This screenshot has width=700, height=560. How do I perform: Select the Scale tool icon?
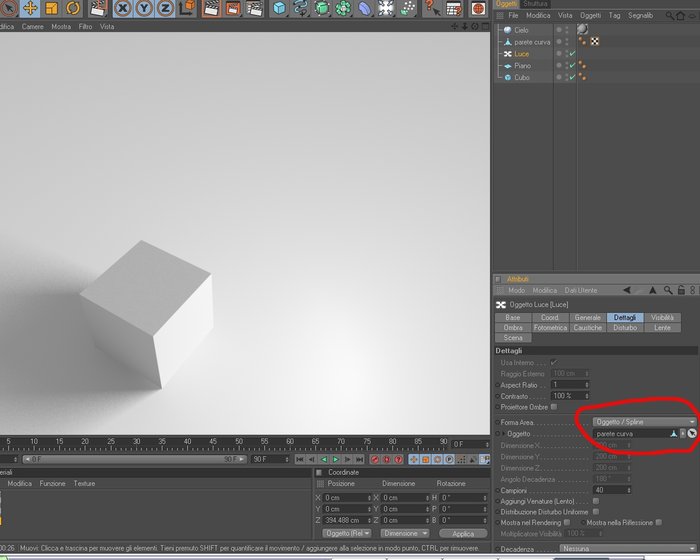52,8
